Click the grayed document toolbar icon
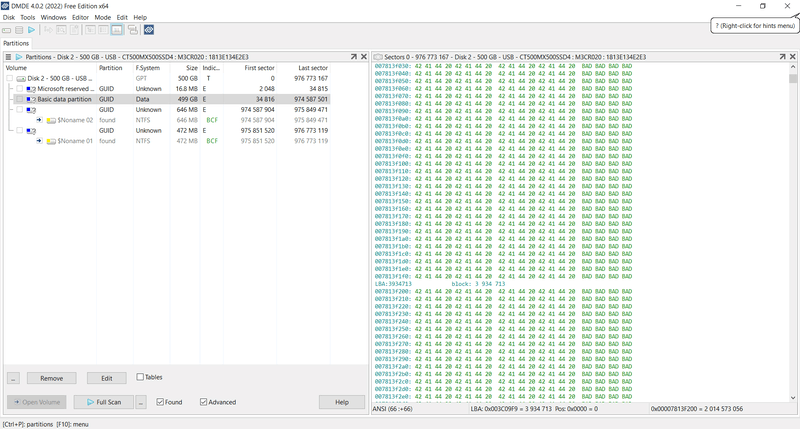 coord(74,30)
